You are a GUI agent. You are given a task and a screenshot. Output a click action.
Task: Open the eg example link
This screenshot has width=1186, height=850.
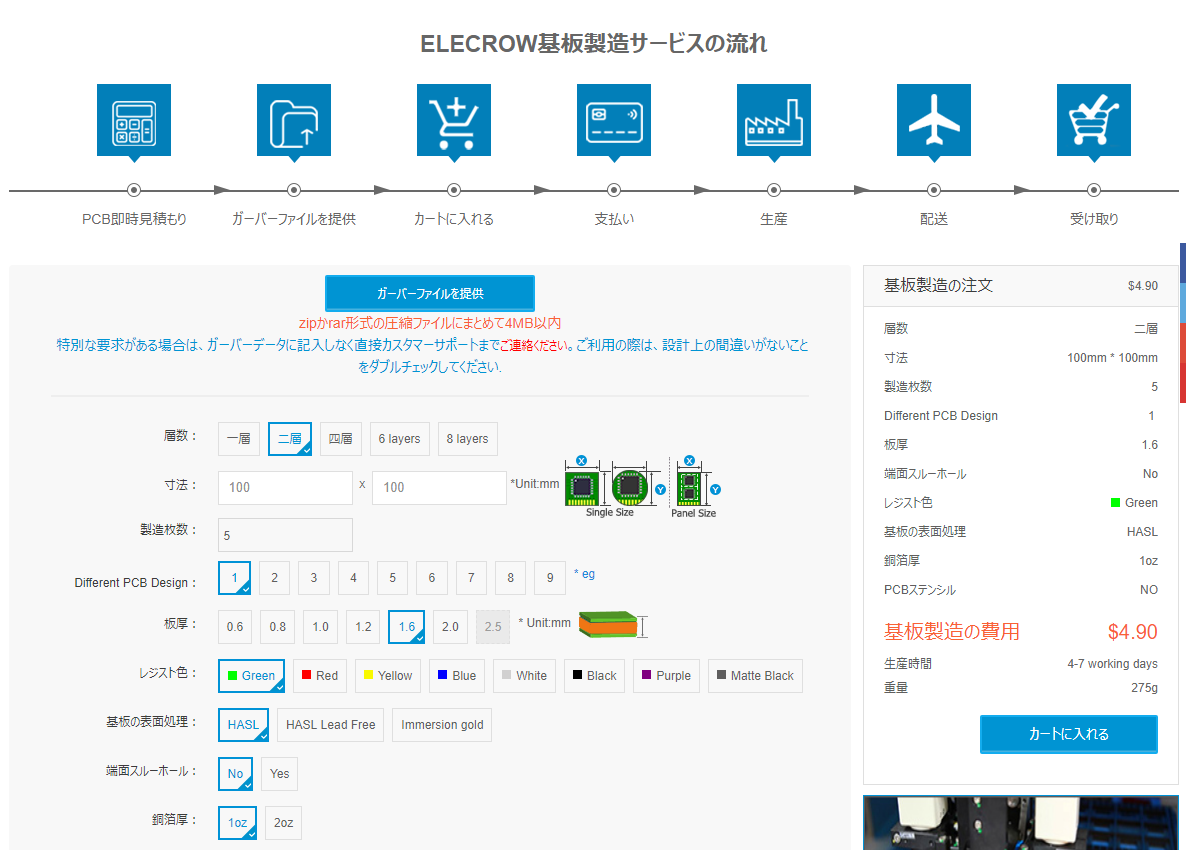pos(588,574)
